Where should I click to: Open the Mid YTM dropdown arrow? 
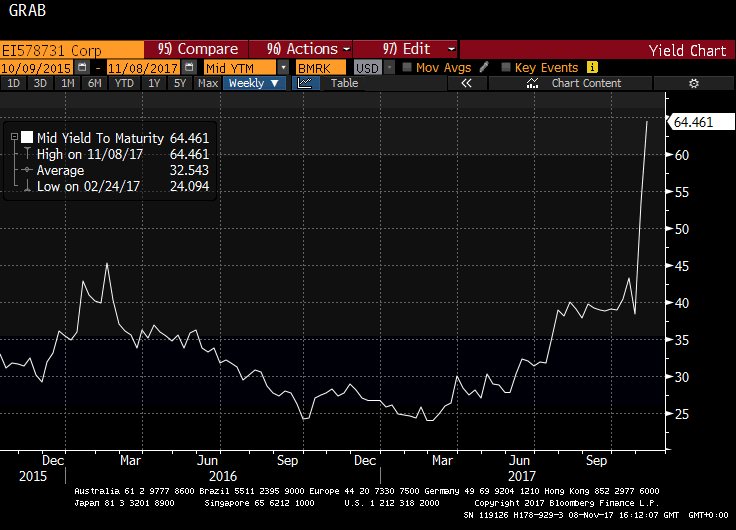pos(283,68)
